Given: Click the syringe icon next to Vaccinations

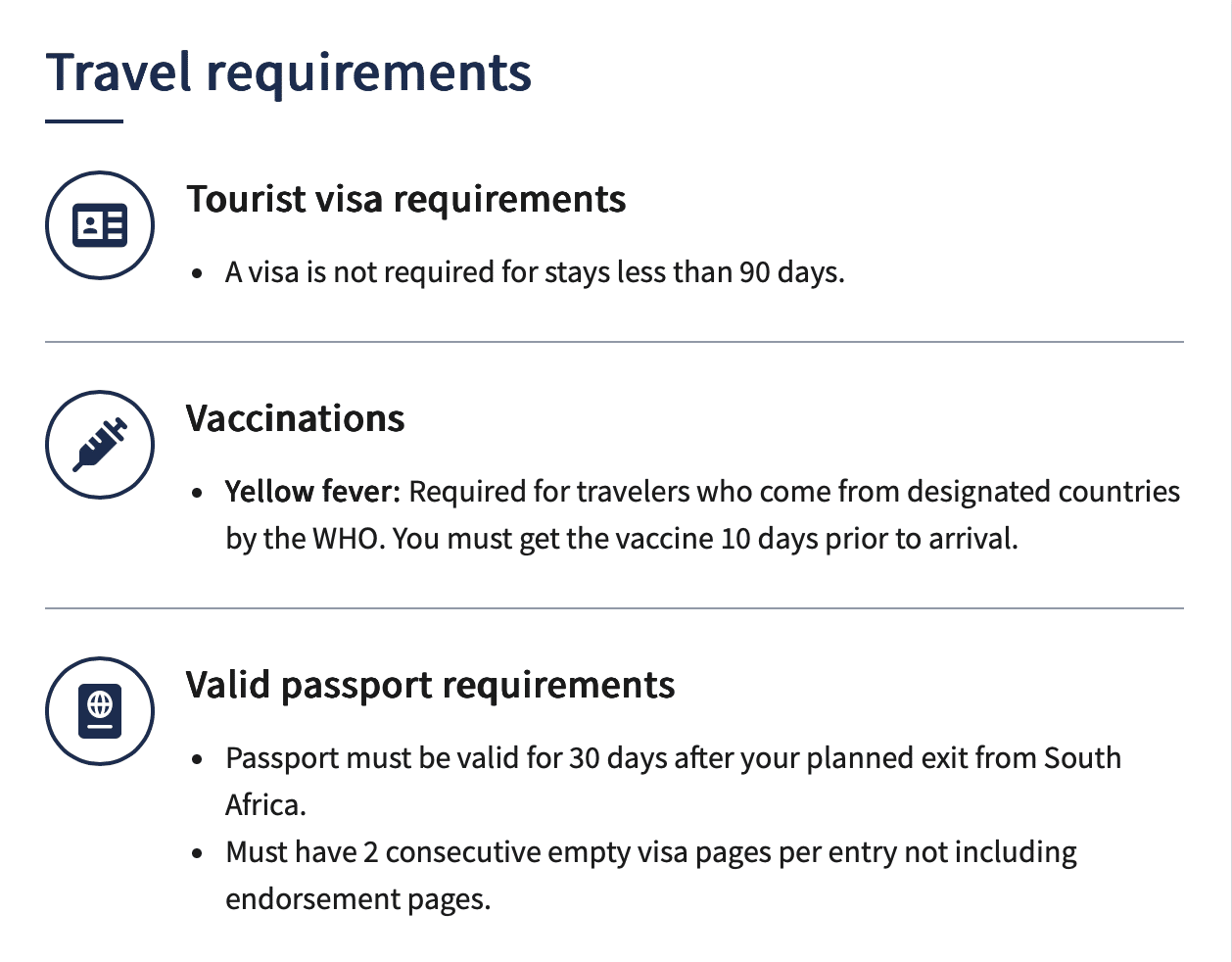Looking at the screenshot, I should (x=100, y=445).
